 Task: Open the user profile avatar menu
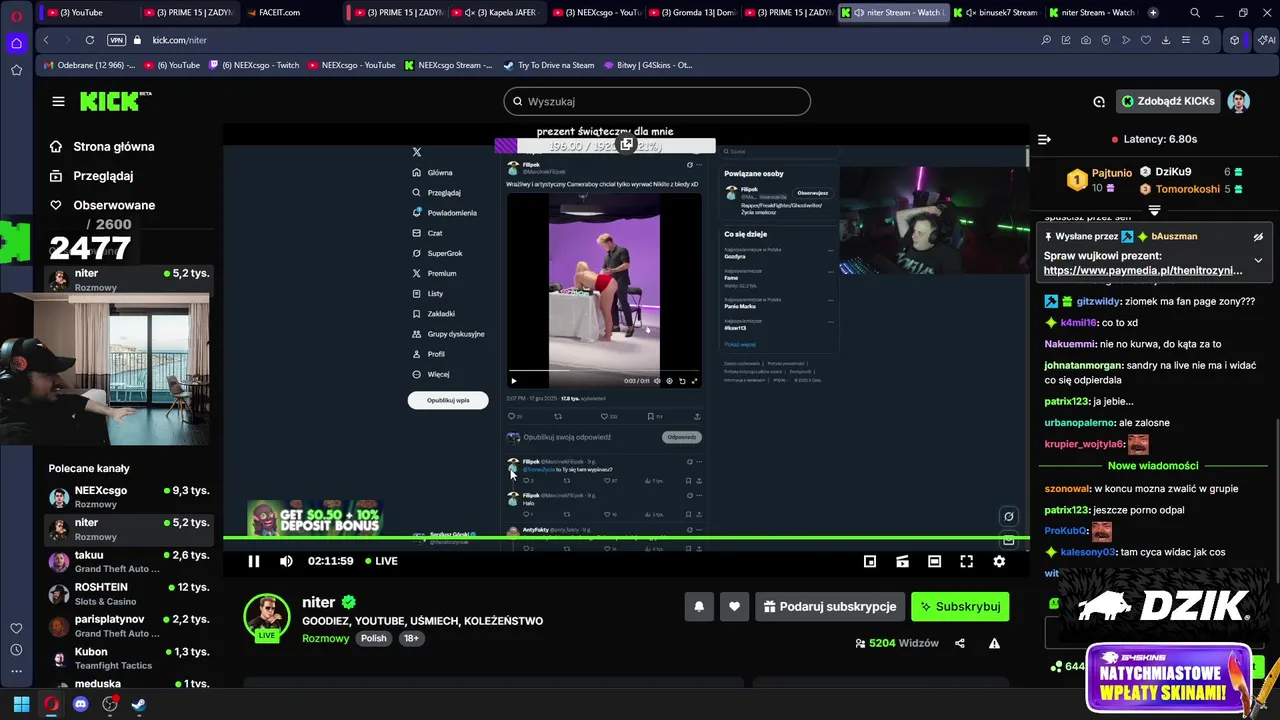1239,101
